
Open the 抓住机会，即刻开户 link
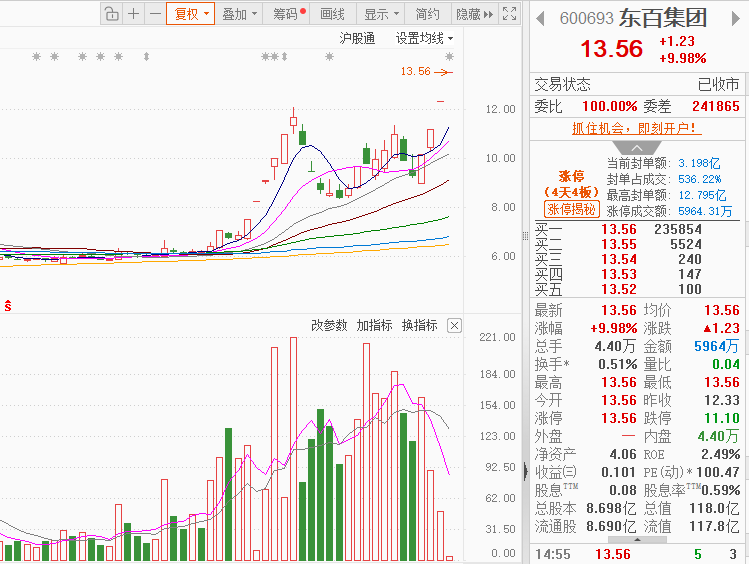coord(634,128)
